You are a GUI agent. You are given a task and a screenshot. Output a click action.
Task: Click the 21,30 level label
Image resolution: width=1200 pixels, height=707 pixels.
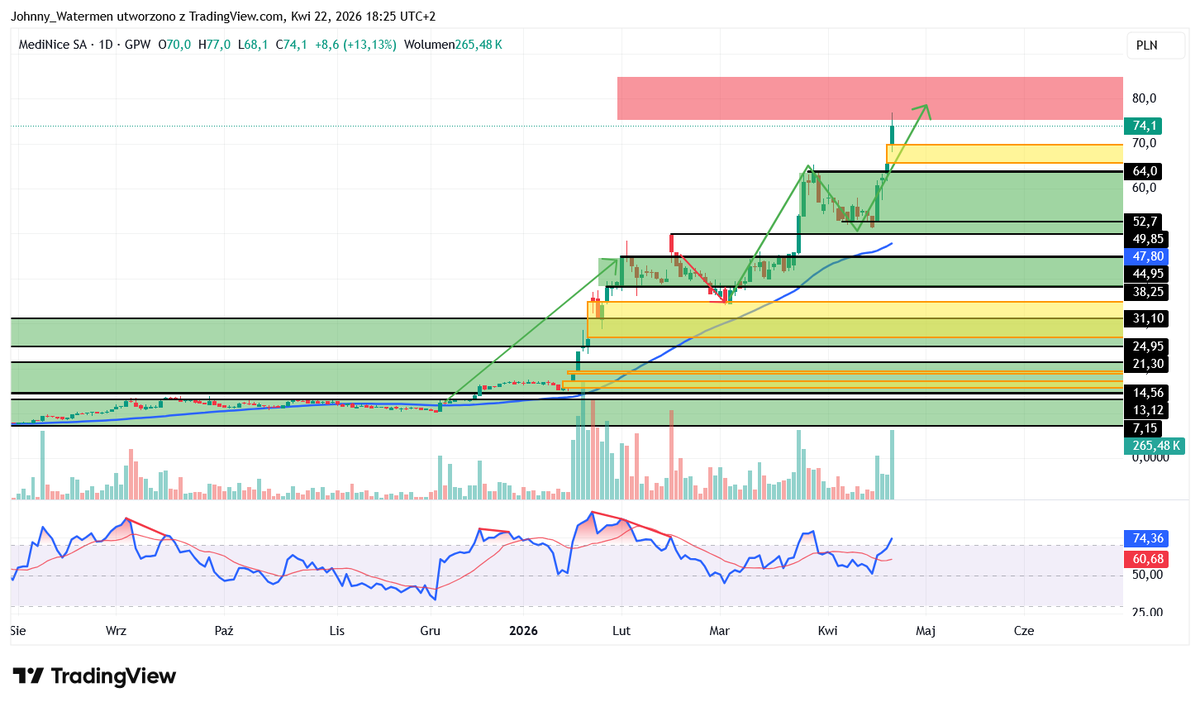click(1148, 364)
